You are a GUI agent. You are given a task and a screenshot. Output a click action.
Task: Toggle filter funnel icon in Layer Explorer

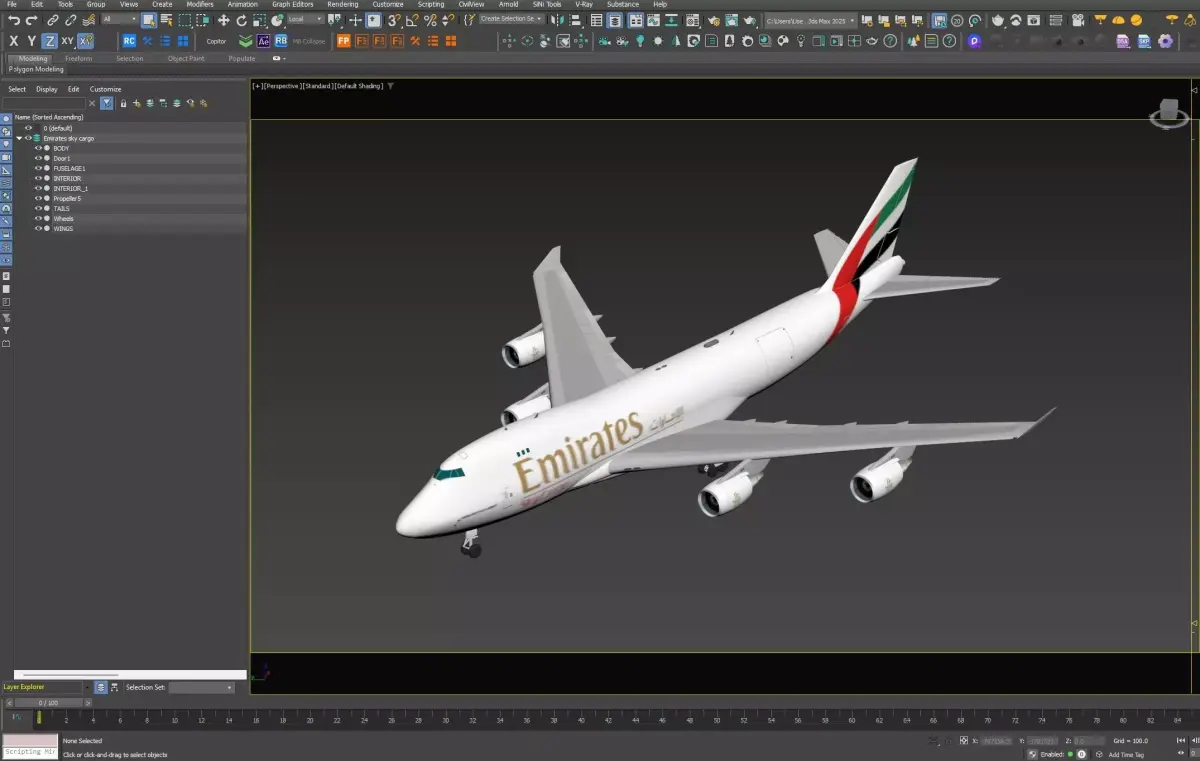click(x=107, y=103)
